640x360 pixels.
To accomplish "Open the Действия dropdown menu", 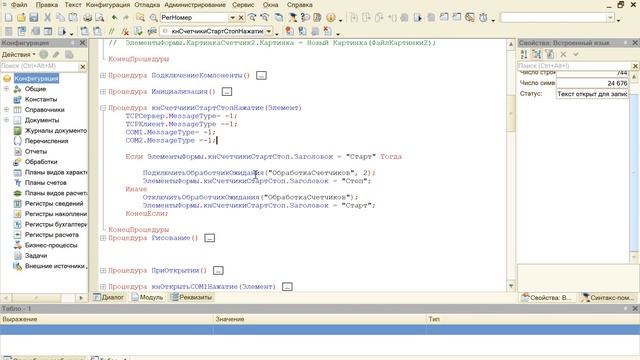I will (18, 54).
